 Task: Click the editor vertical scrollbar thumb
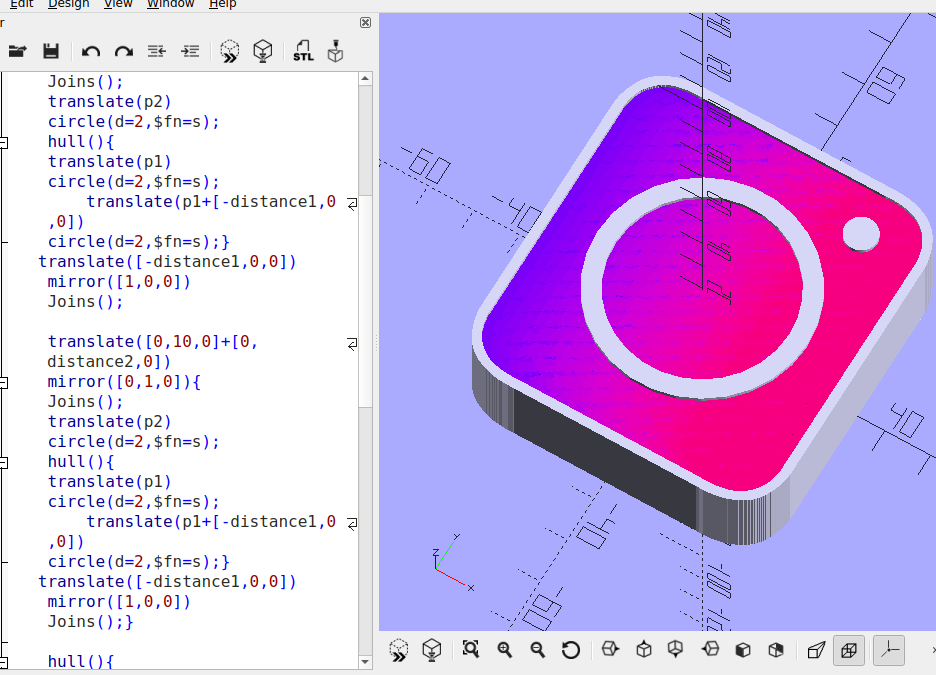365,301
